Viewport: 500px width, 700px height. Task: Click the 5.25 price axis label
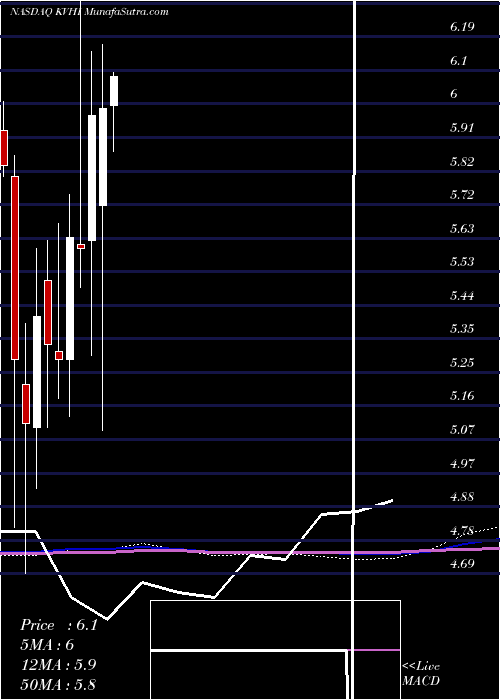pyautogui.click(x=462, y=362)
